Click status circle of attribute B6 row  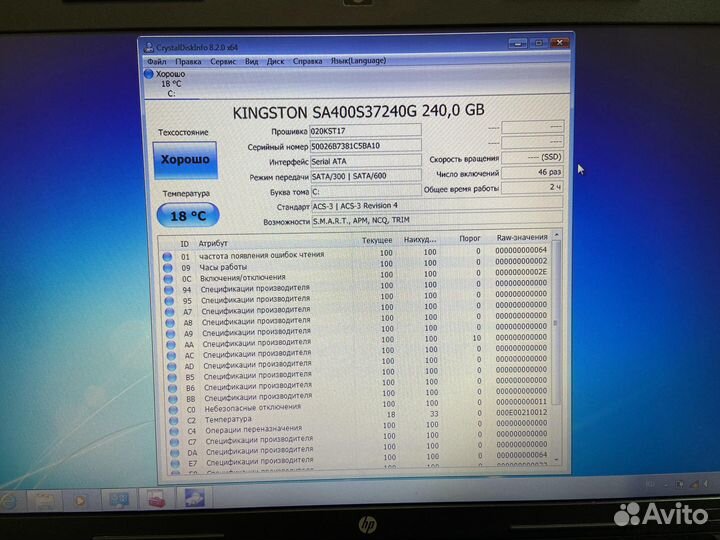pos(173,388)
